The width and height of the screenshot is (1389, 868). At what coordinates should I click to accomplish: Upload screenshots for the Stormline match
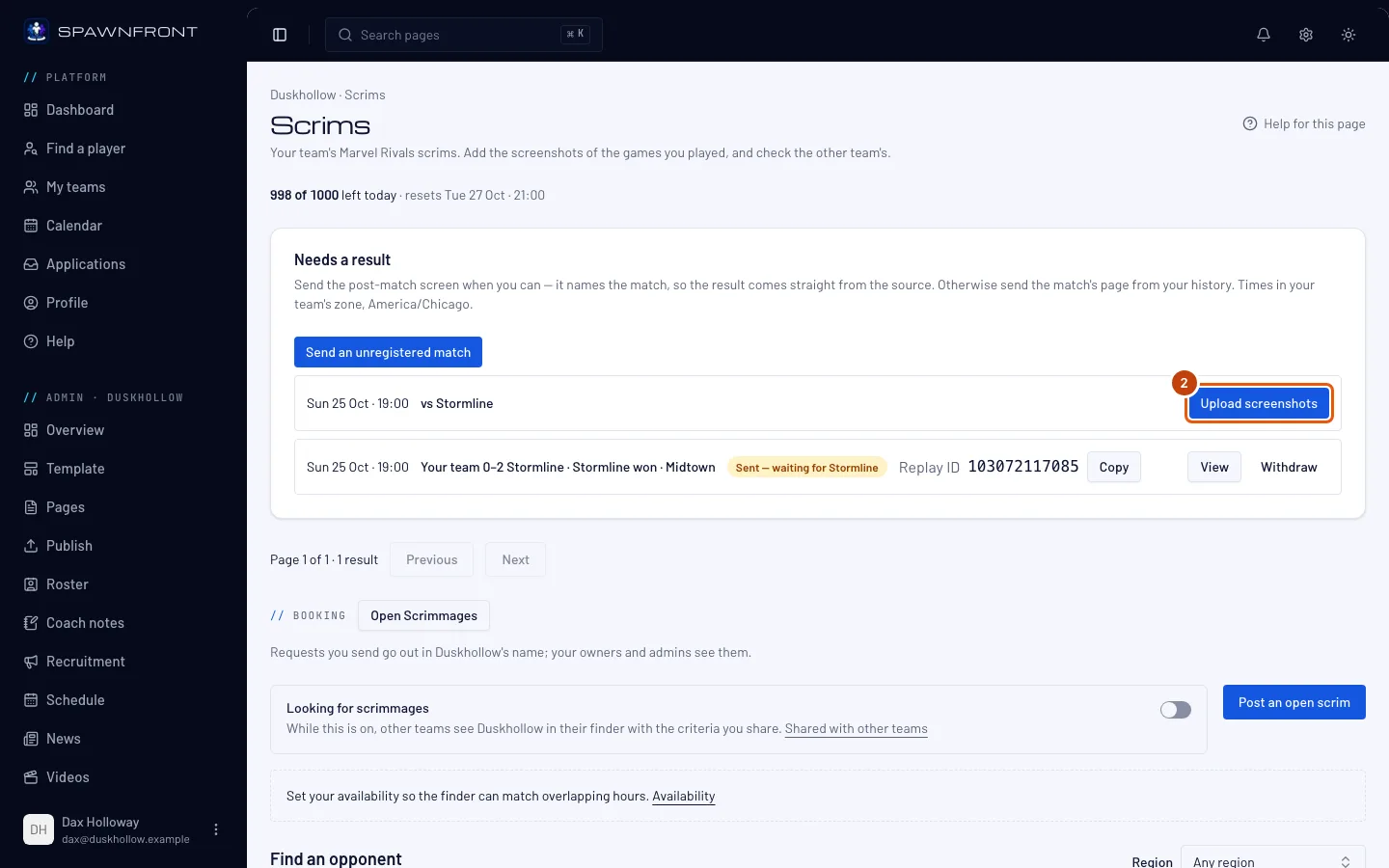pyautogui.click(x=1259, y=403)
